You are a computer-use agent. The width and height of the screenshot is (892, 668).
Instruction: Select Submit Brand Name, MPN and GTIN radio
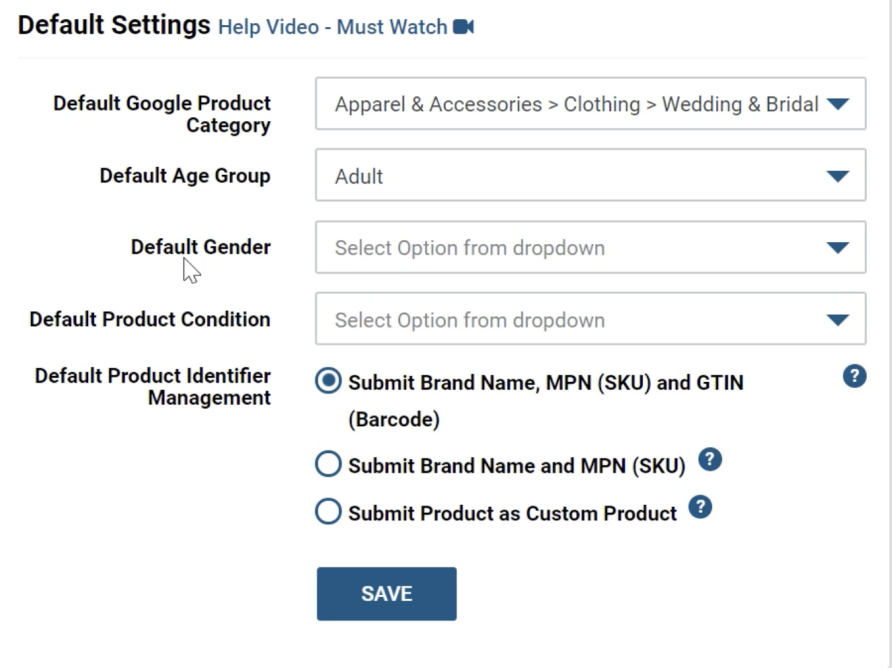click(328, 382)
